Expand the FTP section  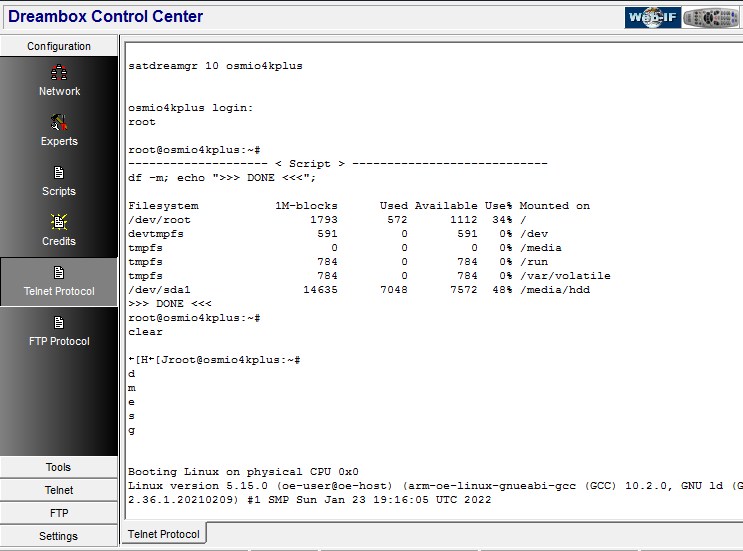[x=59, y=513]
